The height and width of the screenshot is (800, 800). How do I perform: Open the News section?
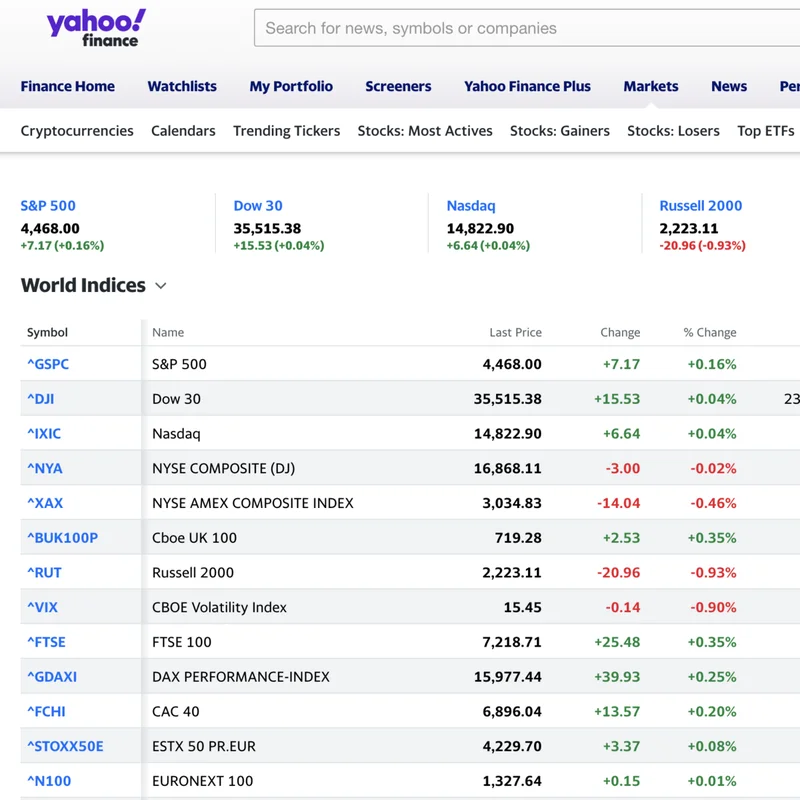pyautogui.click(x=729, y=86)
